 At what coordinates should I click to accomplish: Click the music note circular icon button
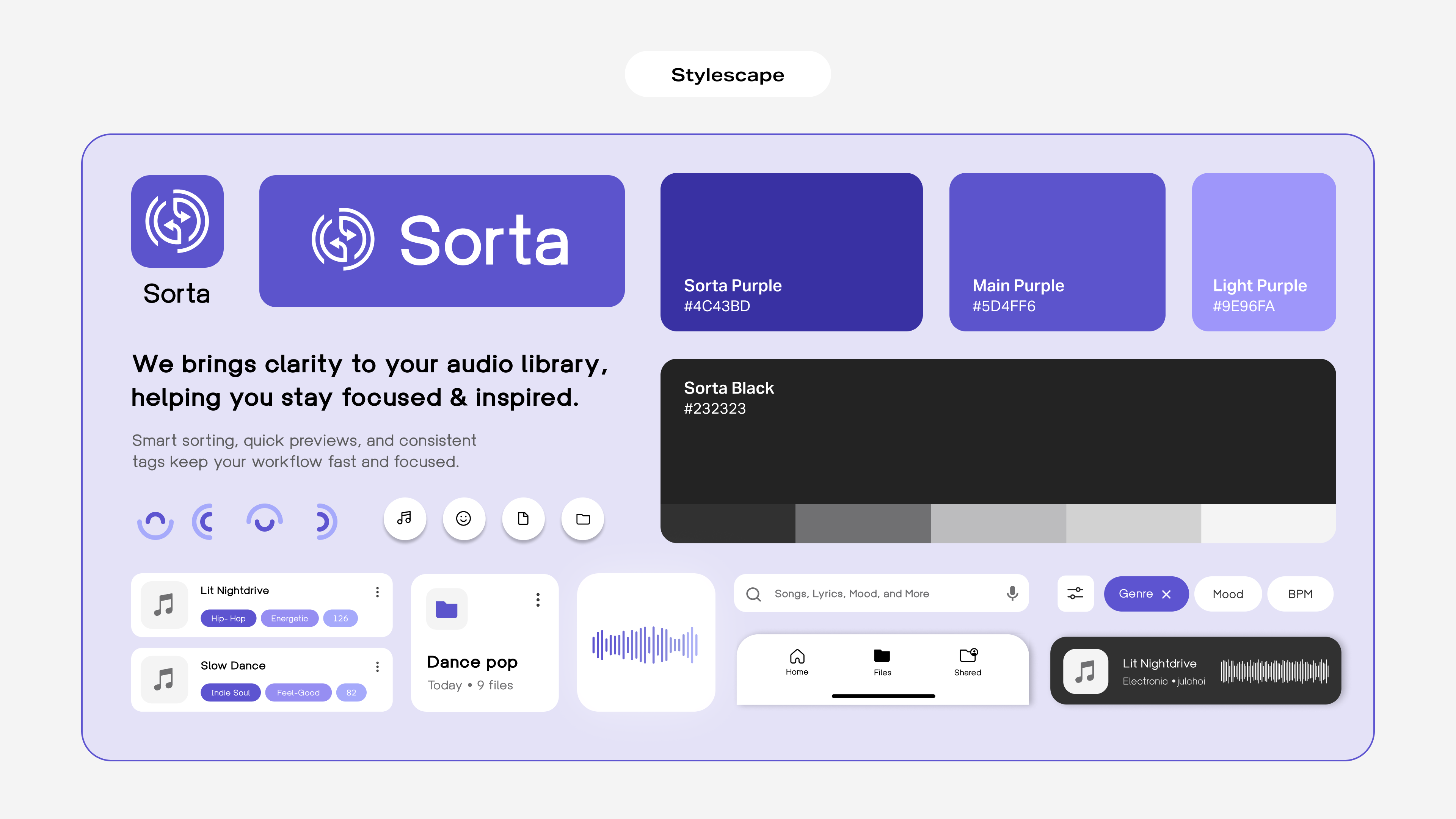coord(405,518)
